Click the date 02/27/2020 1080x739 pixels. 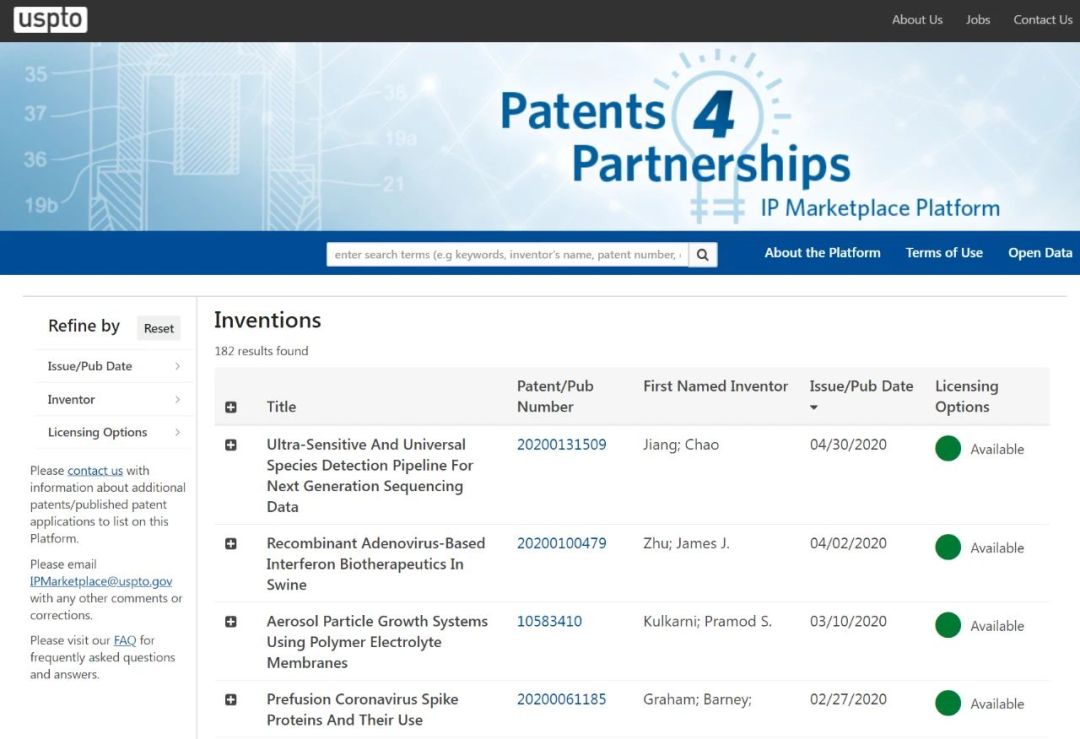(848, 700)
